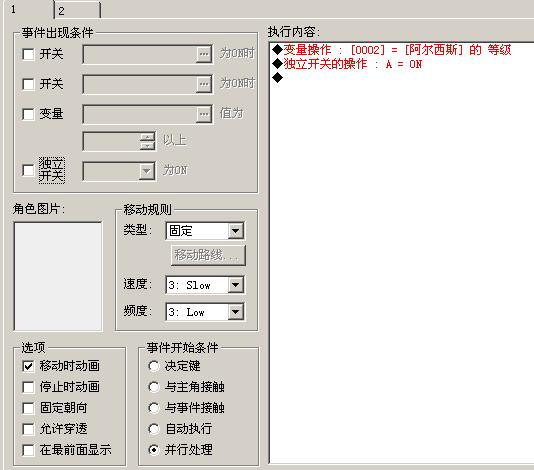This screenshot has height=470, width=534.
Task: Enable the second 开关 condition checkbox
Action: [x=28, y=84]
